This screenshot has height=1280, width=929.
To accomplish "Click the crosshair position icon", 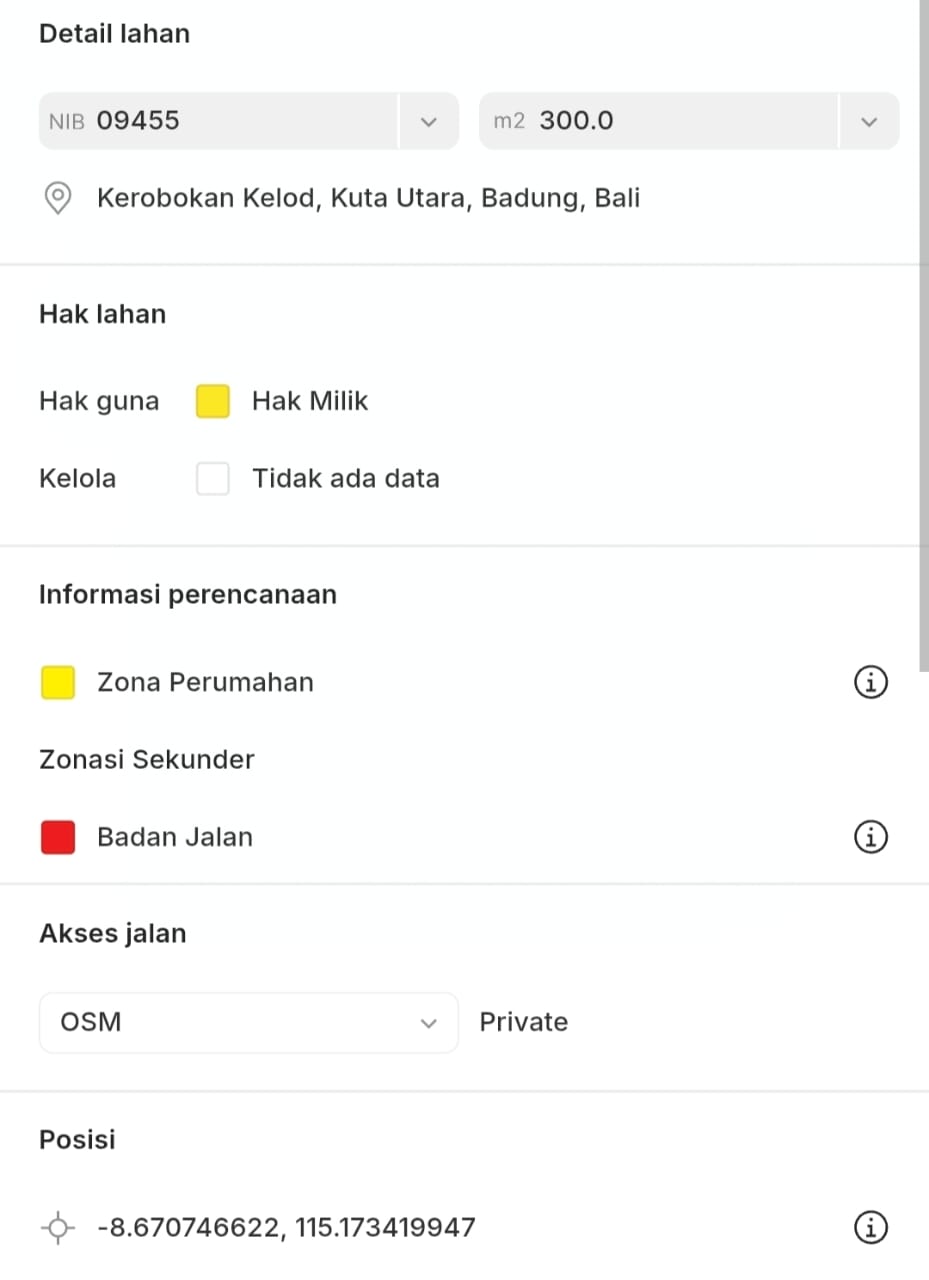I will tap(59, 1227).
